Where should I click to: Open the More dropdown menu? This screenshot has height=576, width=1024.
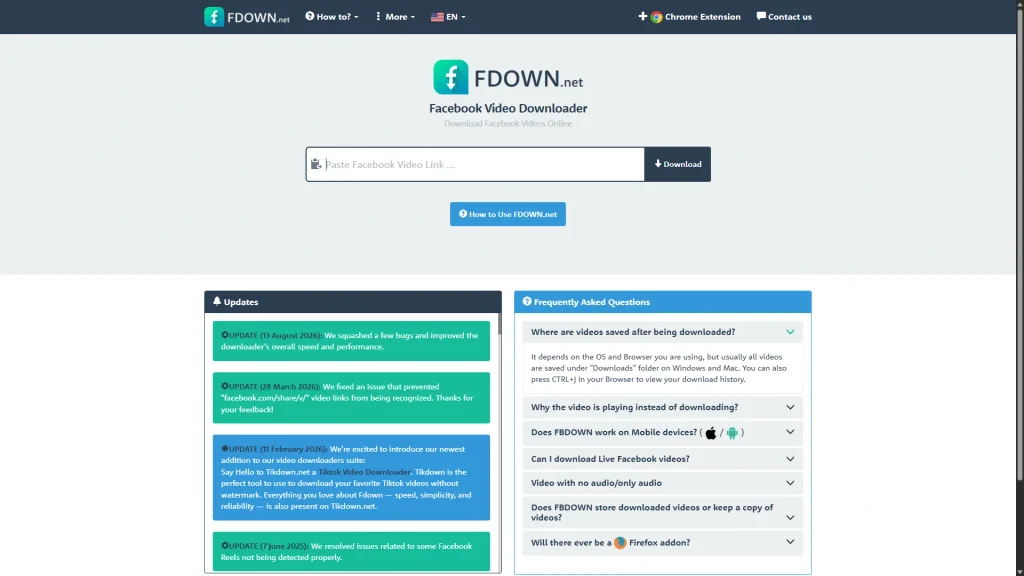395,17
